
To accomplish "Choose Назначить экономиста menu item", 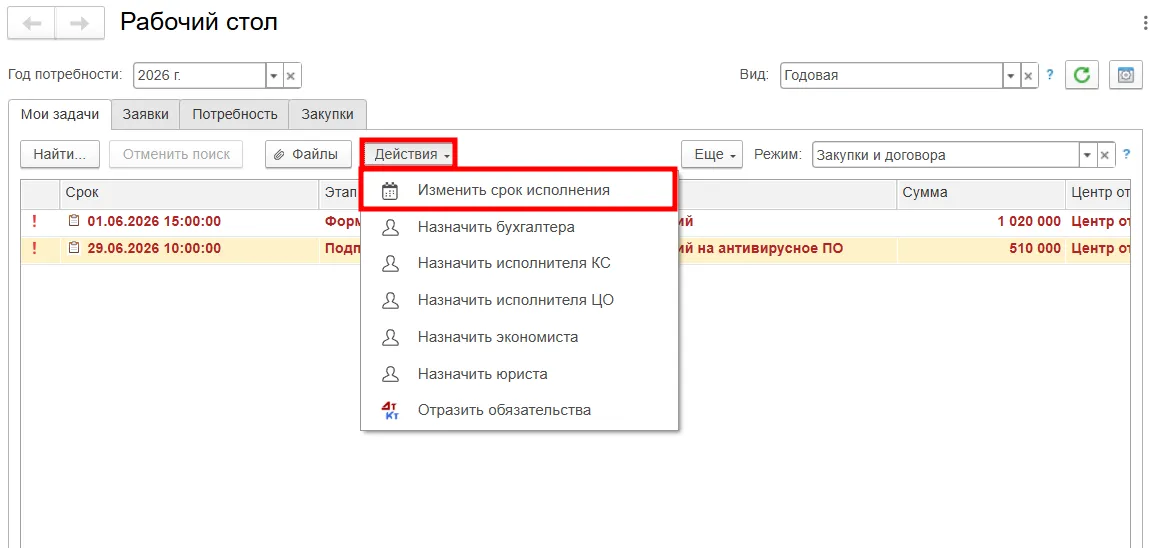I will [519, 337].
